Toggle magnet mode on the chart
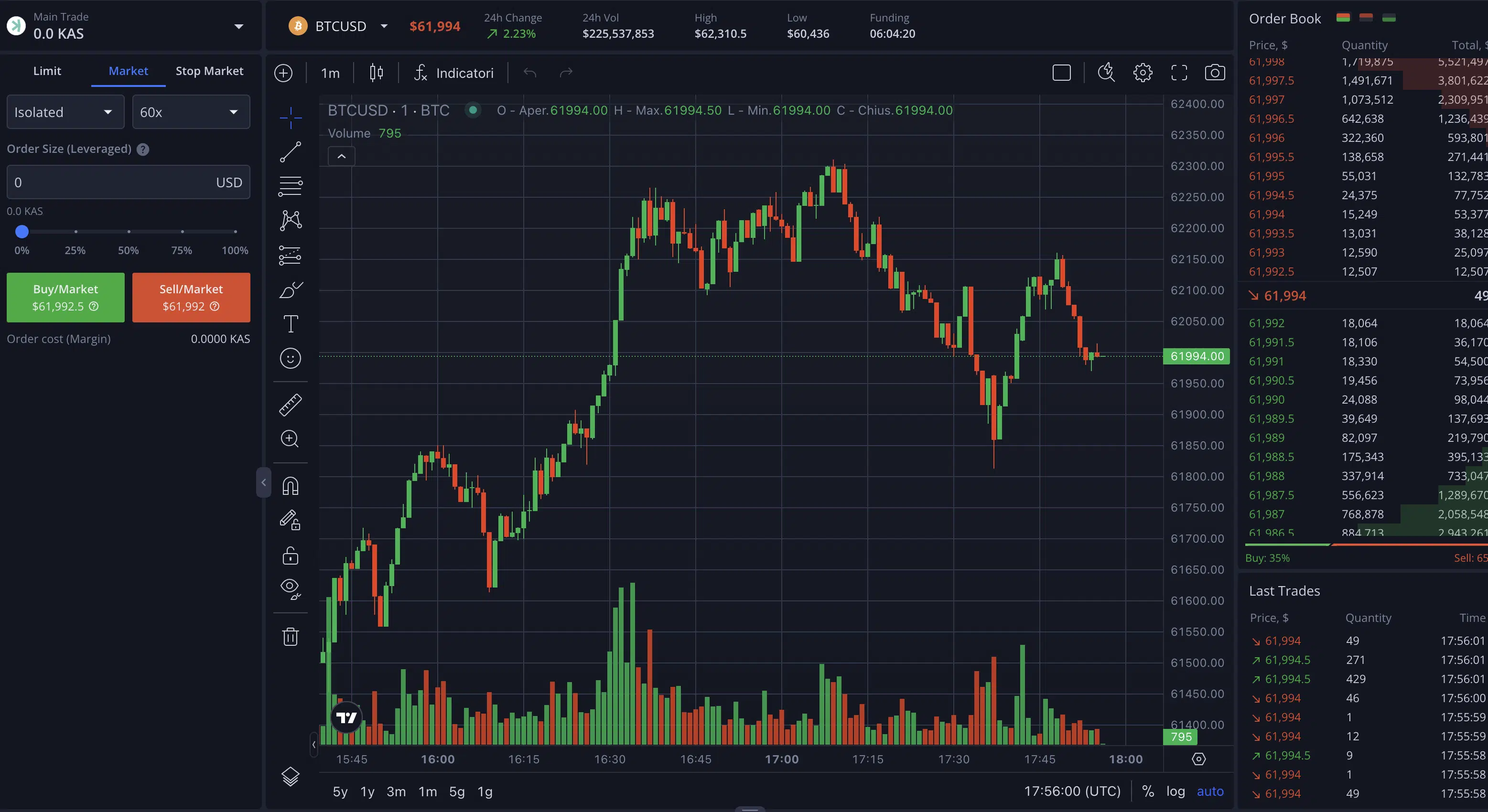Viewport: 1488px width, 812px height. pos(291,486)
